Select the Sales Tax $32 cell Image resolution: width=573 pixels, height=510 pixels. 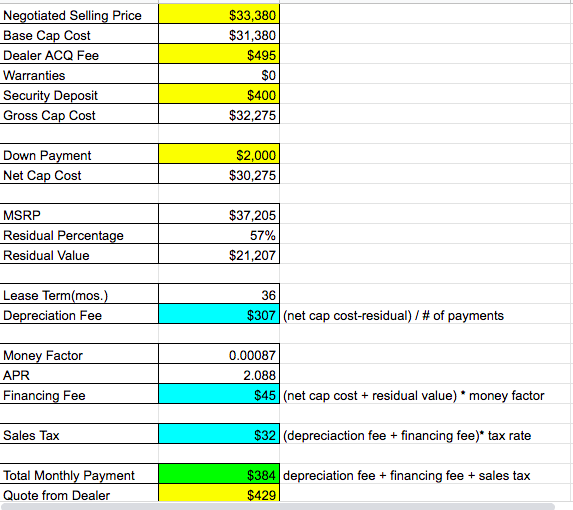(x=219, y=434)
